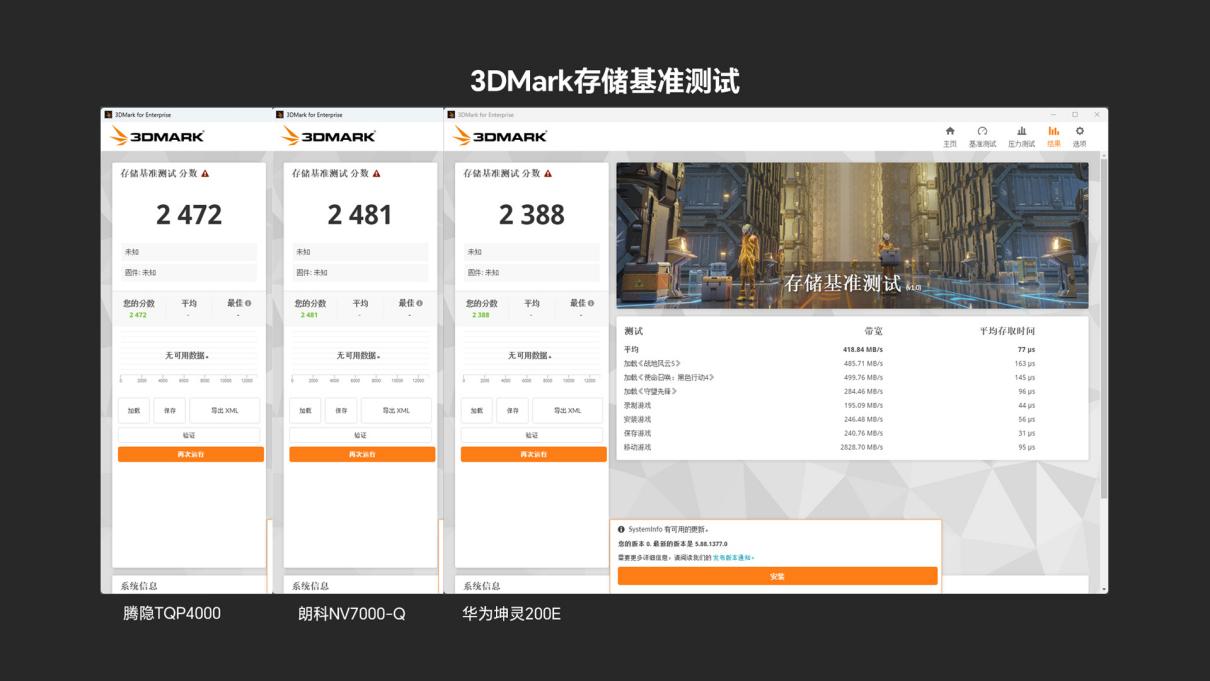
Task: Click 最佳 info icon in the 2 388 panel
Action: pyautogui.click(x=591, y=303)
